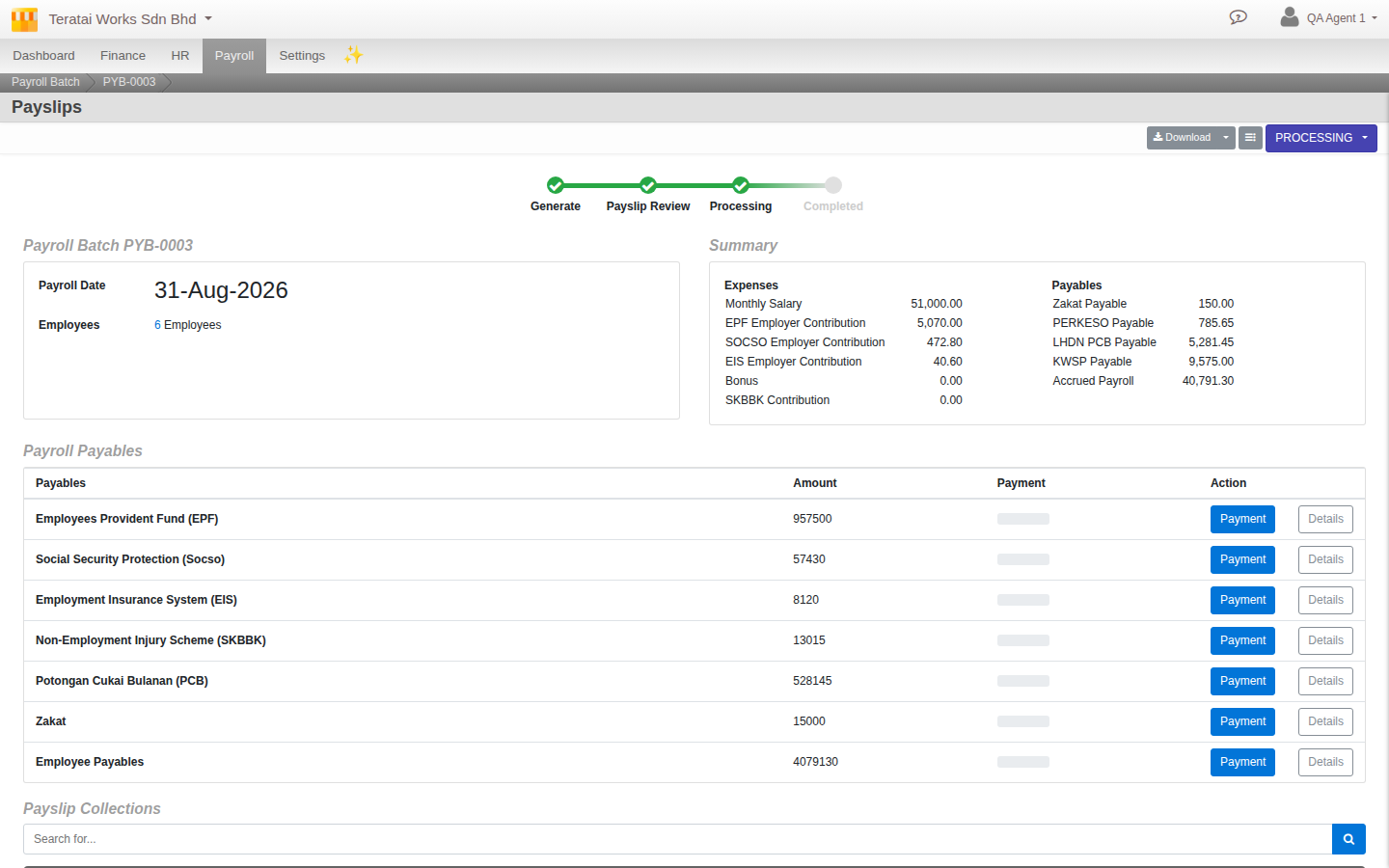Viewport: 1389px width, 868px height.
Task: Click the Zakat Payable value 150.00
Action: [1215, 304]
